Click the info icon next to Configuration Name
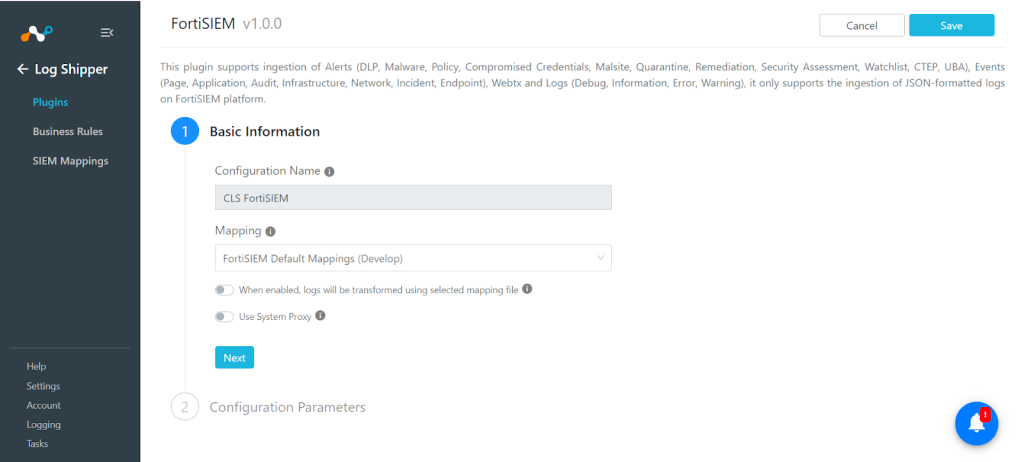The width and height of the screenshot is (1024, 462). 329,172
